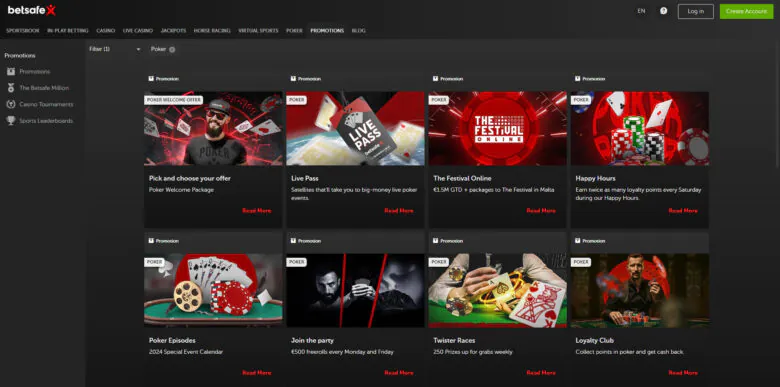Open the Poker Welcome Offer banner image
Viewport: 780px width, 387px height.
(x=213, y=128)
